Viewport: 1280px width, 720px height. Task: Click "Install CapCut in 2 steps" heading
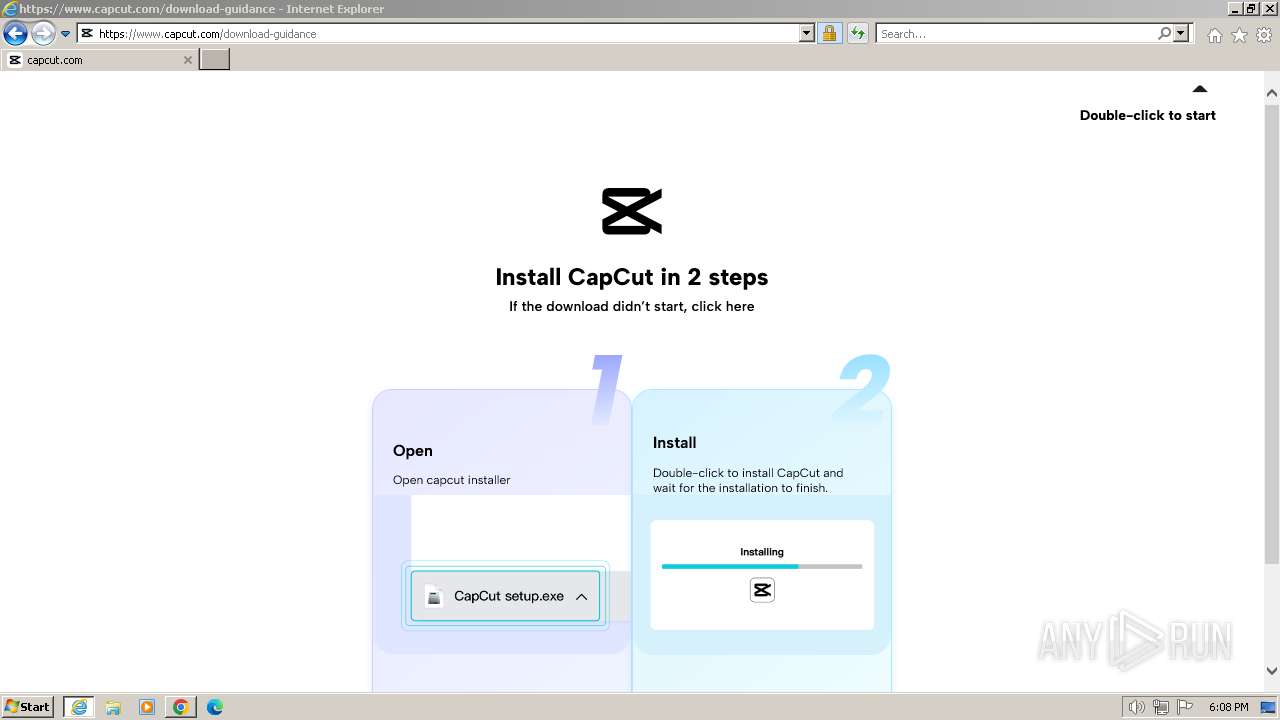point(632,277)
